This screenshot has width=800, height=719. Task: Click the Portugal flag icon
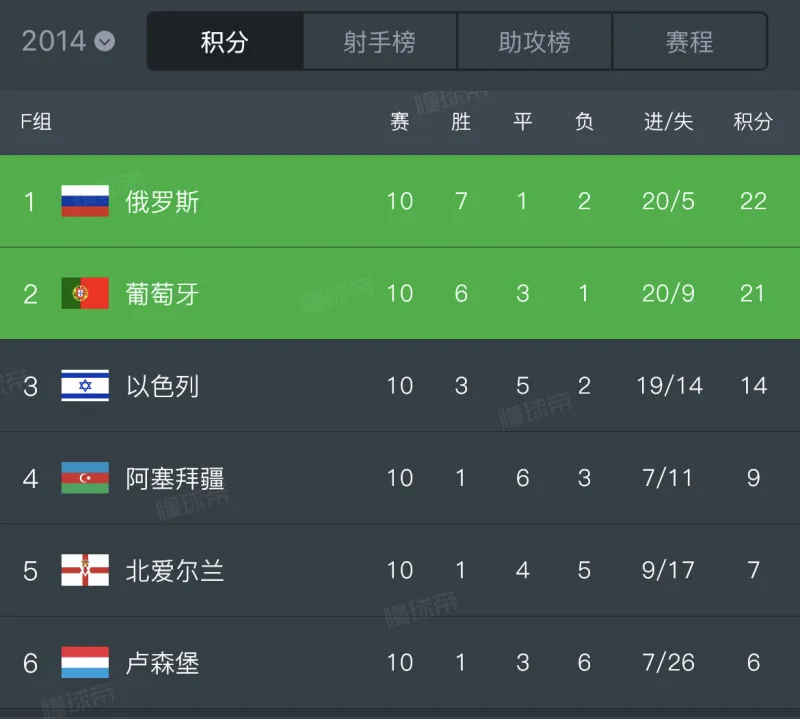tap(85, 293)
